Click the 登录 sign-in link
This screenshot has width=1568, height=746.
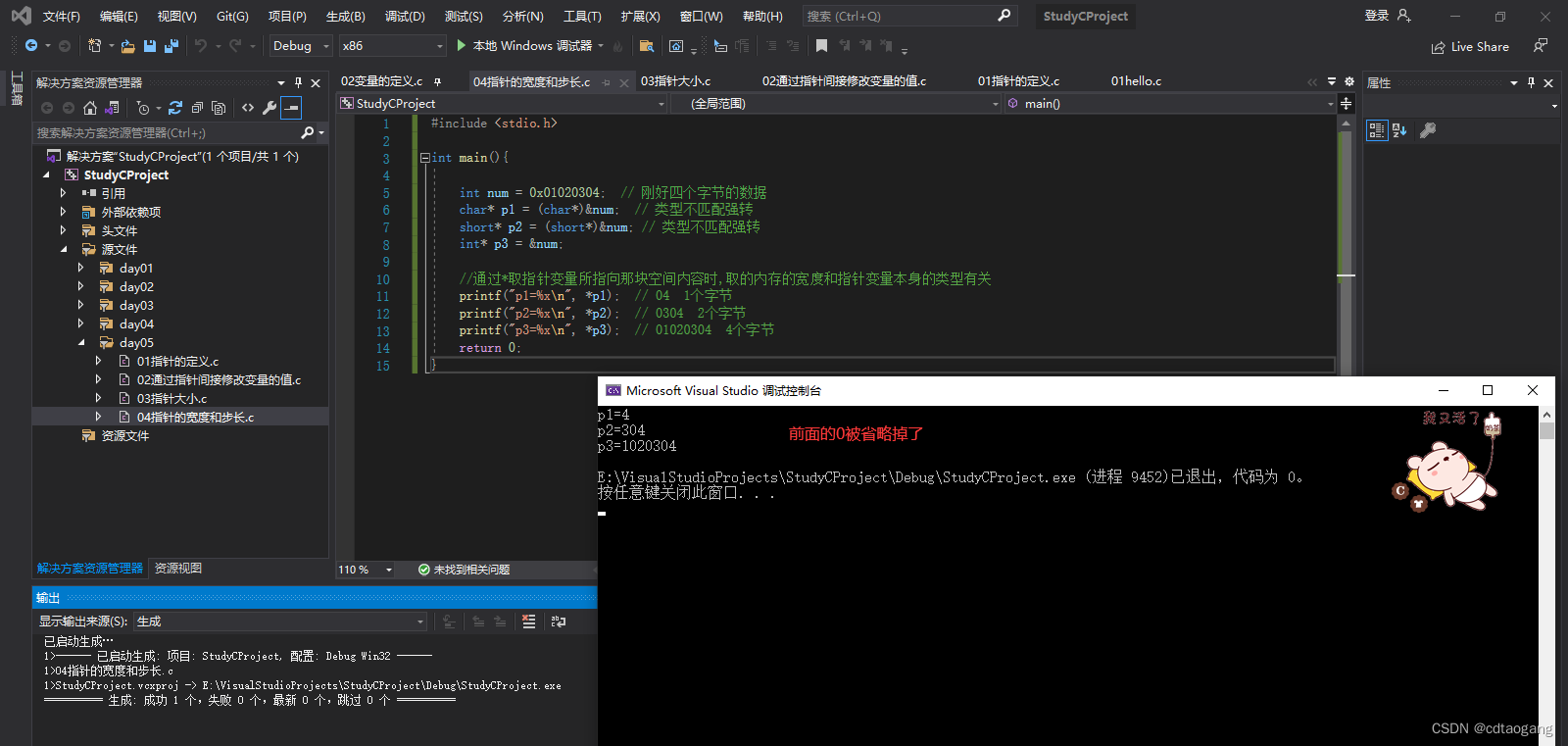click(x=1377, y=16)
